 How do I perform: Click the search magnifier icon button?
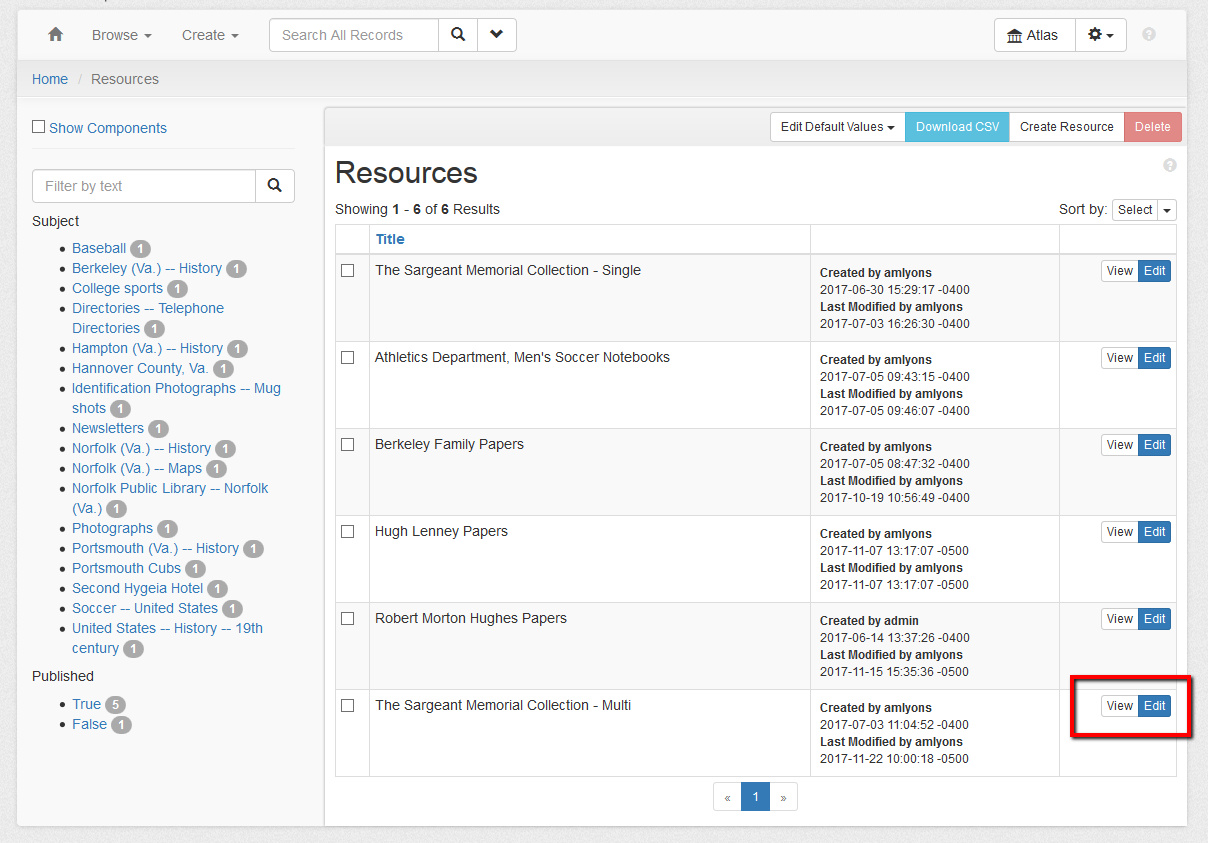pos(458,35)
